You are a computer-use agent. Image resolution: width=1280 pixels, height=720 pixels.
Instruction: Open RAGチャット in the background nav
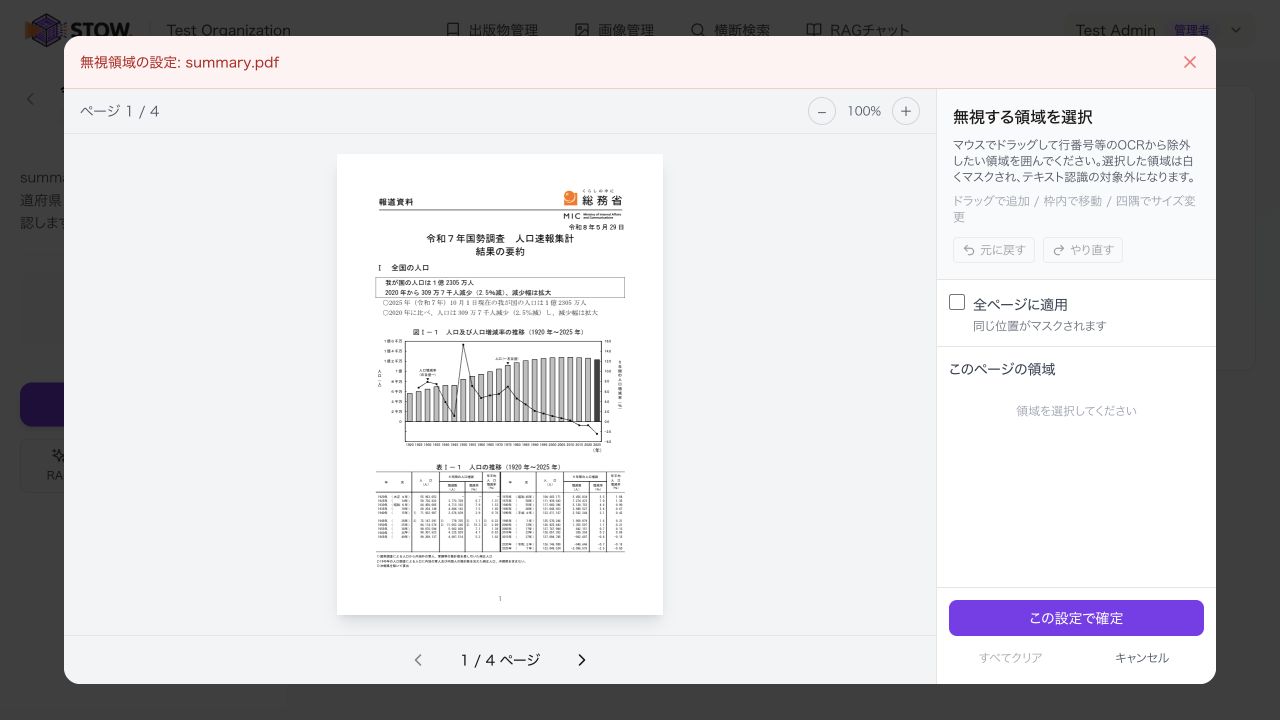(858, 30)
